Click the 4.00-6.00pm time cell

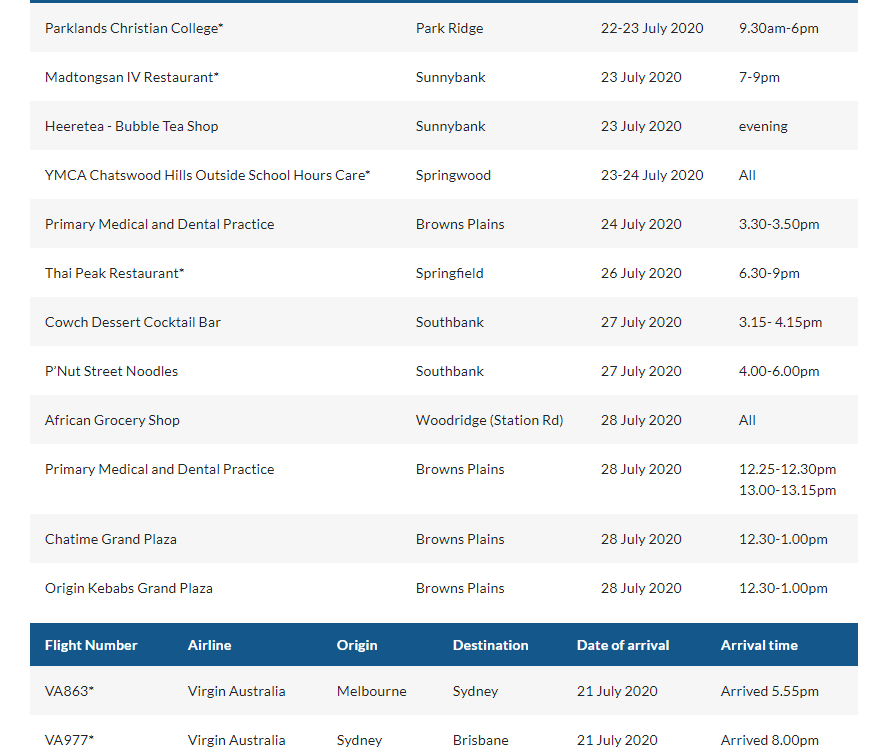click(x=779, y=371)
